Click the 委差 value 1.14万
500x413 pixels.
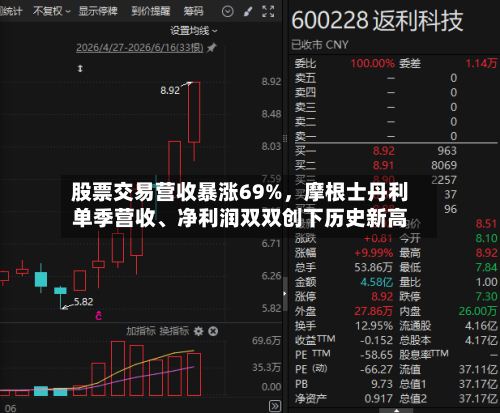click(x=481, y=63)
